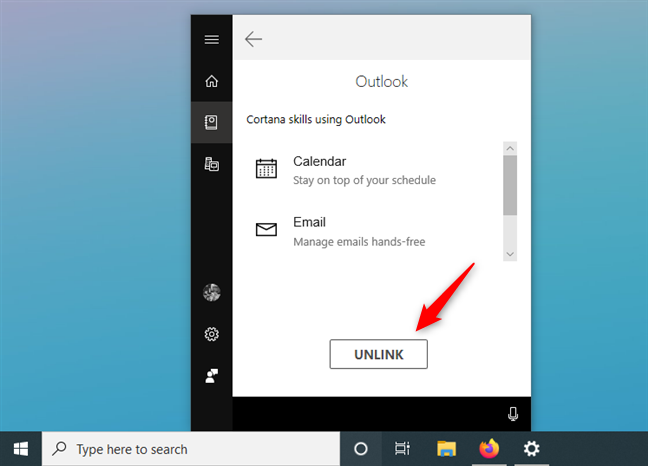Open Cortana settings gear in sidebar
The image size is (648, 466).
[x=212, y=334]
